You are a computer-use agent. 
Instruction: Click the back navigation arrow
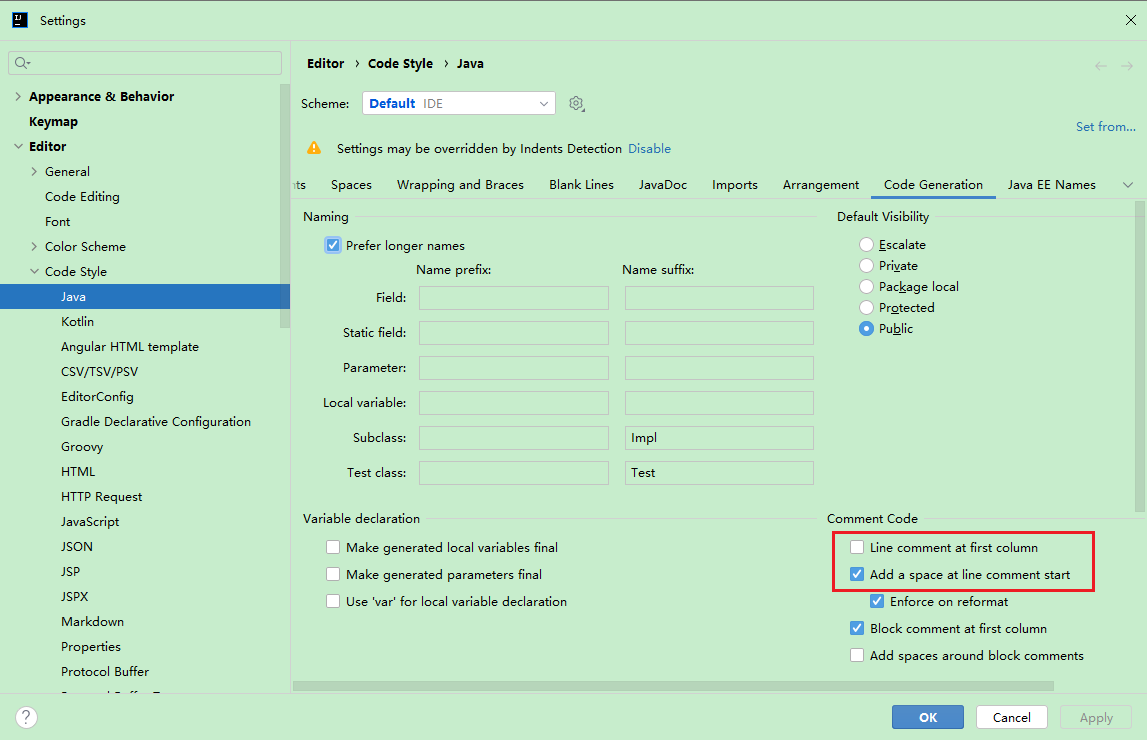coord(1100,66)
